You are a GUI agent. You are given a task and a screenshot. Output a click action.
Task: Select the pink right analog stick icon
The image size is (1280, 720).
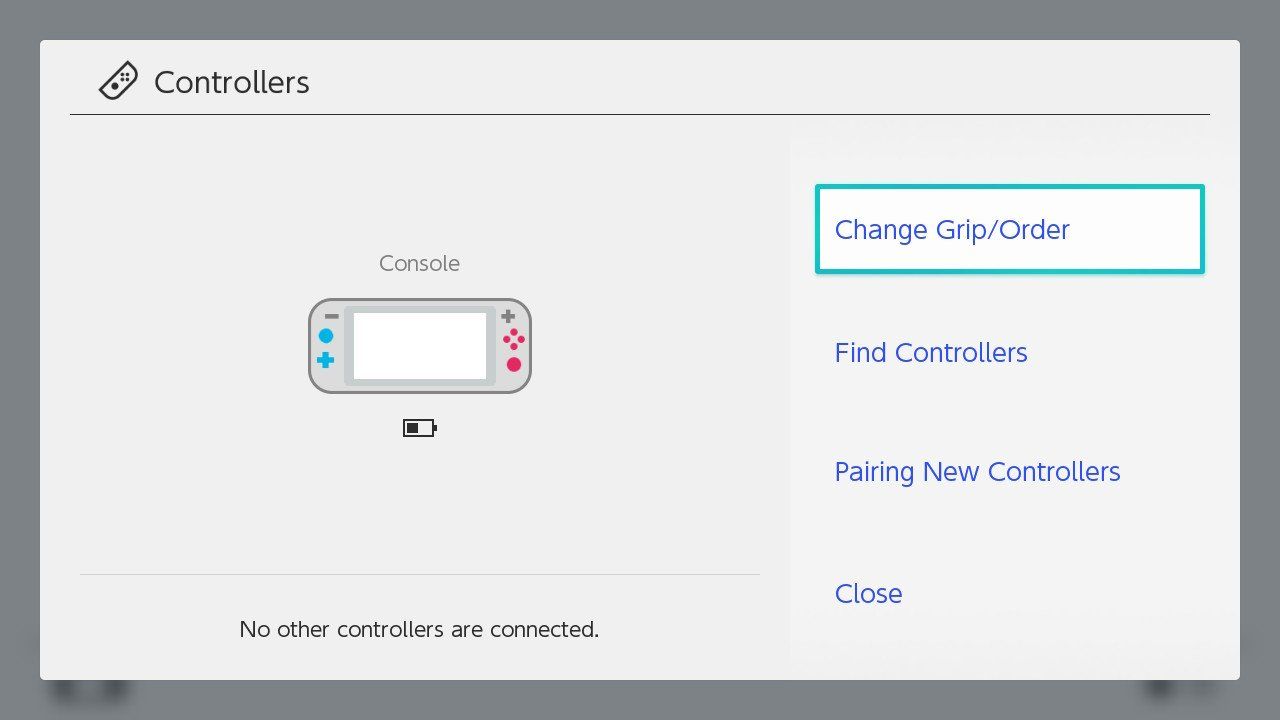[x=513, y=364]
